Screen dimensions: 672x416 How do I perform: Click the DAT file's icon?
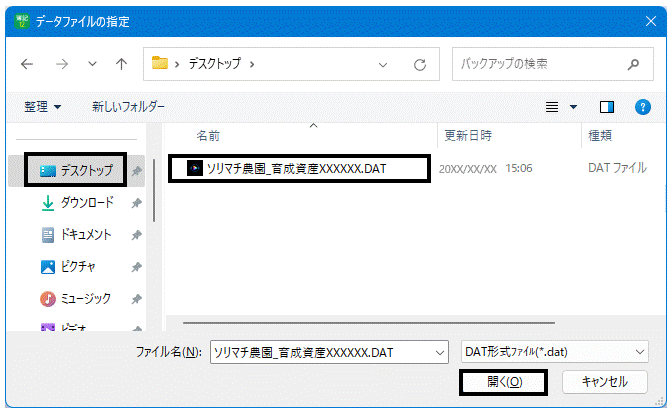coord(195,168)
